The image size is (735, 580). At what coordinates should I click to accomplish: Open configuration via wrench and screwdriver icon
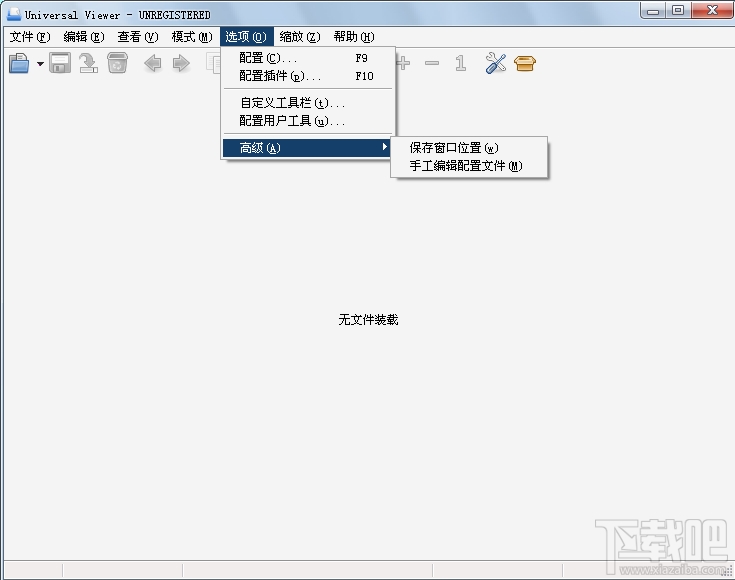(x=495, y=63)
